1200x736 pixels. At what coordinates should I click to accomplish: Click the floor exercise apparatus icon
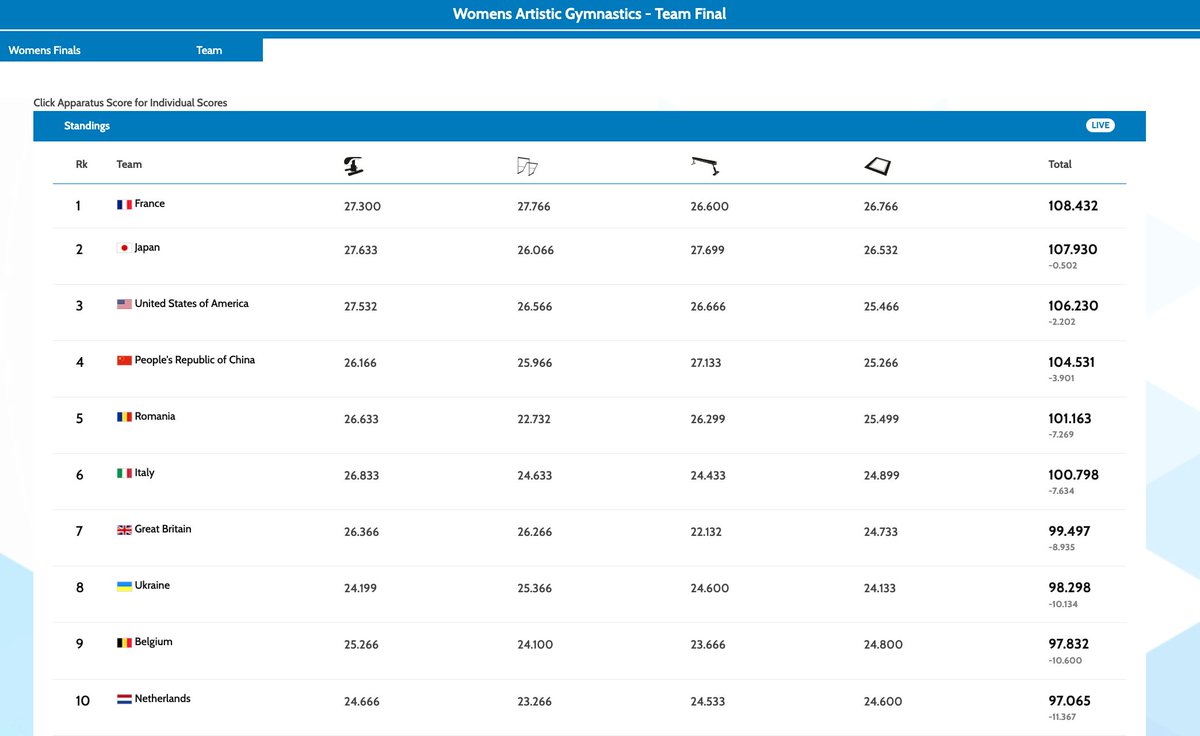point(878,164)
